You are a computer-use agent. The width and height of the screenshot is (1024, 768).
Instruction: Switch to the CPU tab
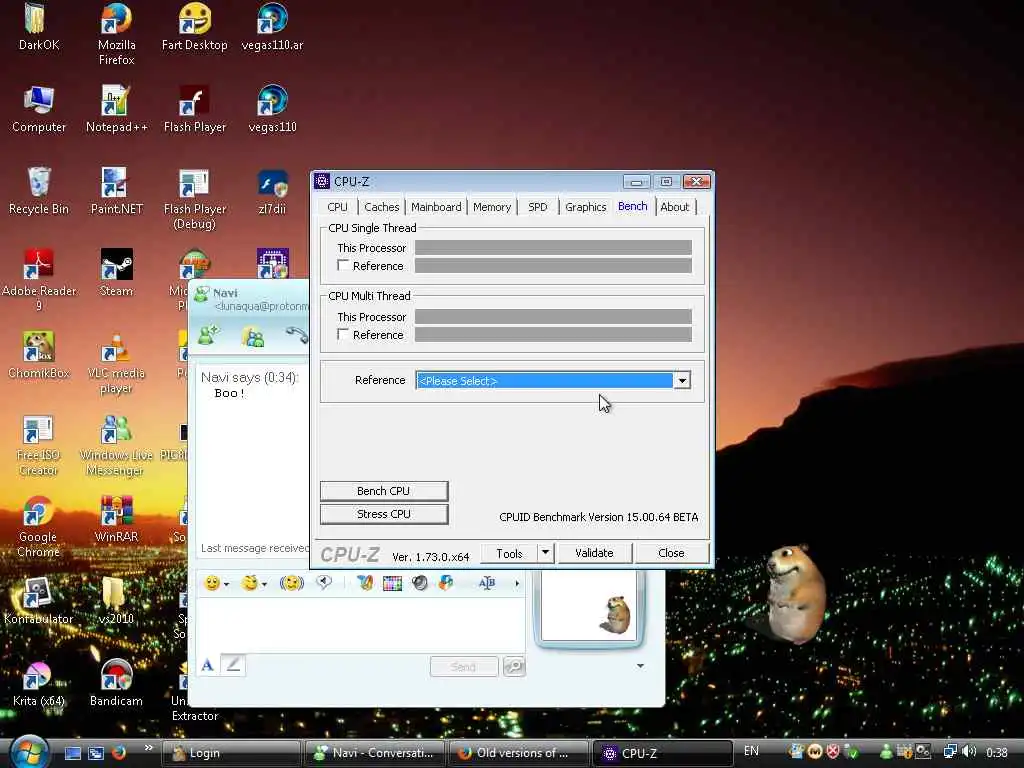(338, 207)
